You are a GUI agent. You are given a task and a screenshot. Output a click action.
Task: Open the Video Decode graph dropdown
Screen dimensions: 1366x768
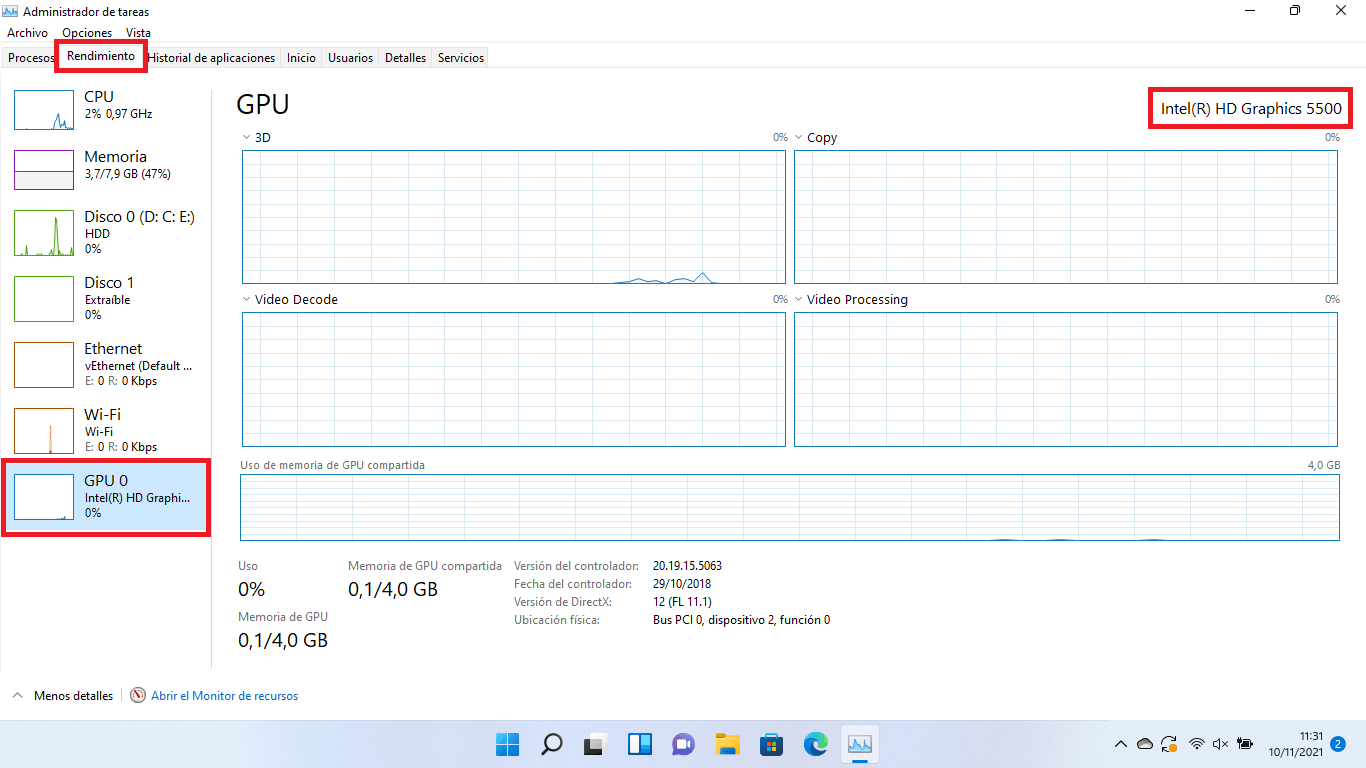pyautogui.click(x=247, y=300)
